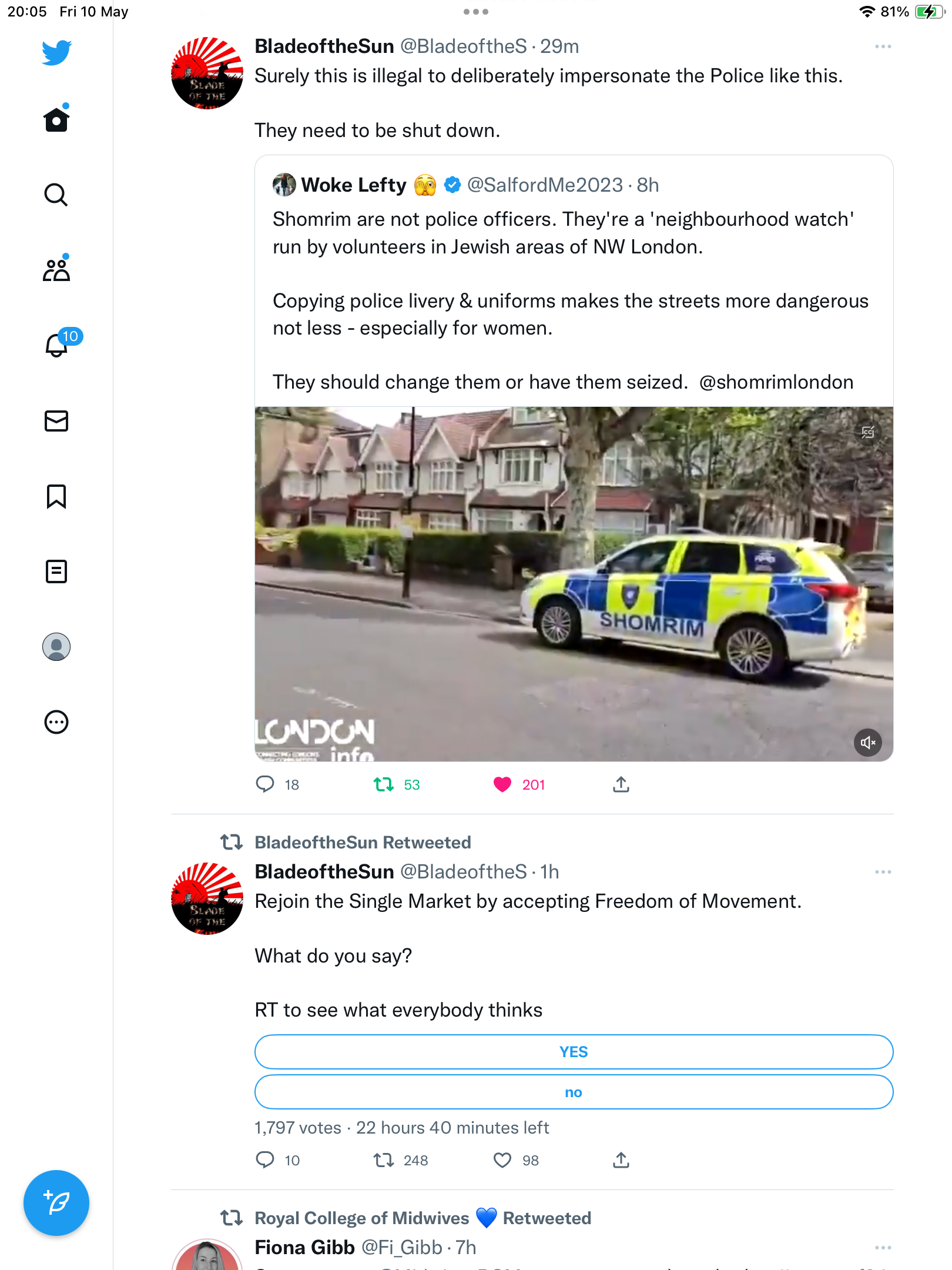This screenshot has width=952, height=1270.
Task: Open more options on the poll tweet
Action: 883,872
